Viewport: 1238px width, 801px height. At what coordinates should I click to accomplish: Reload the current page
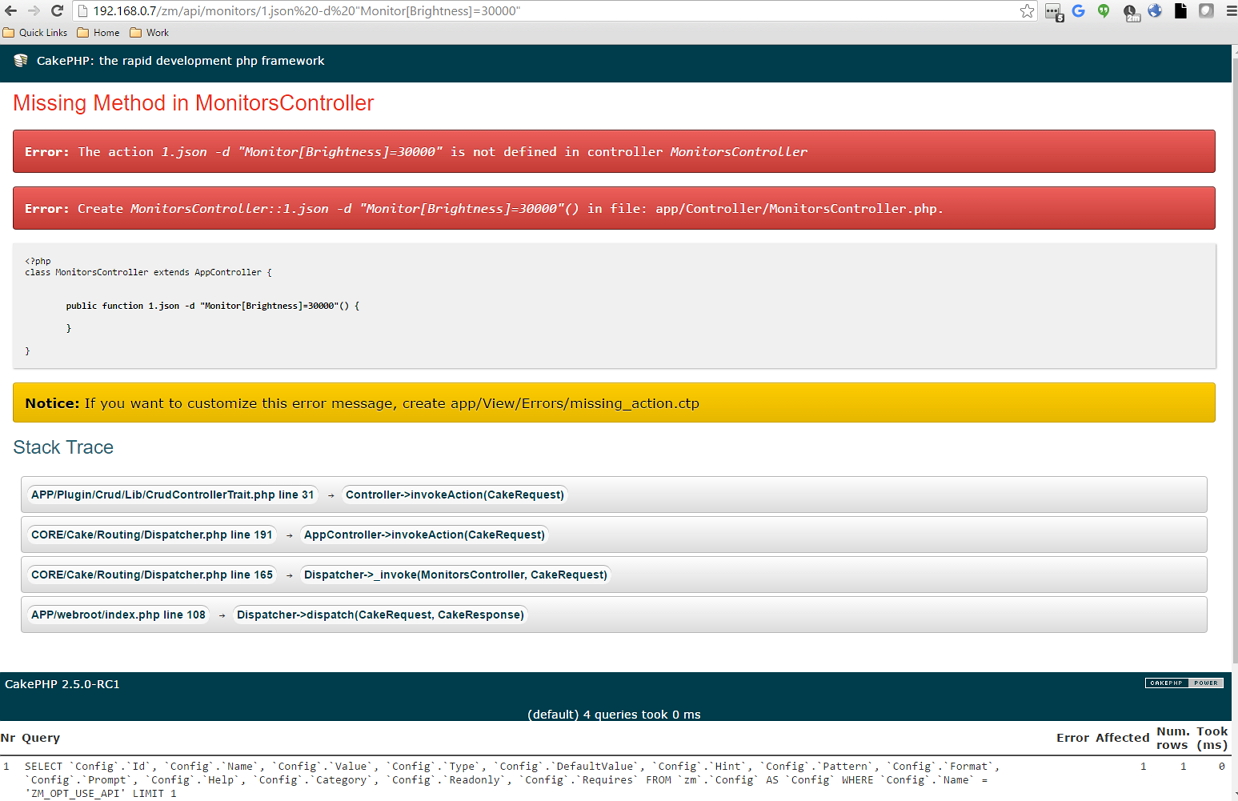57,11
